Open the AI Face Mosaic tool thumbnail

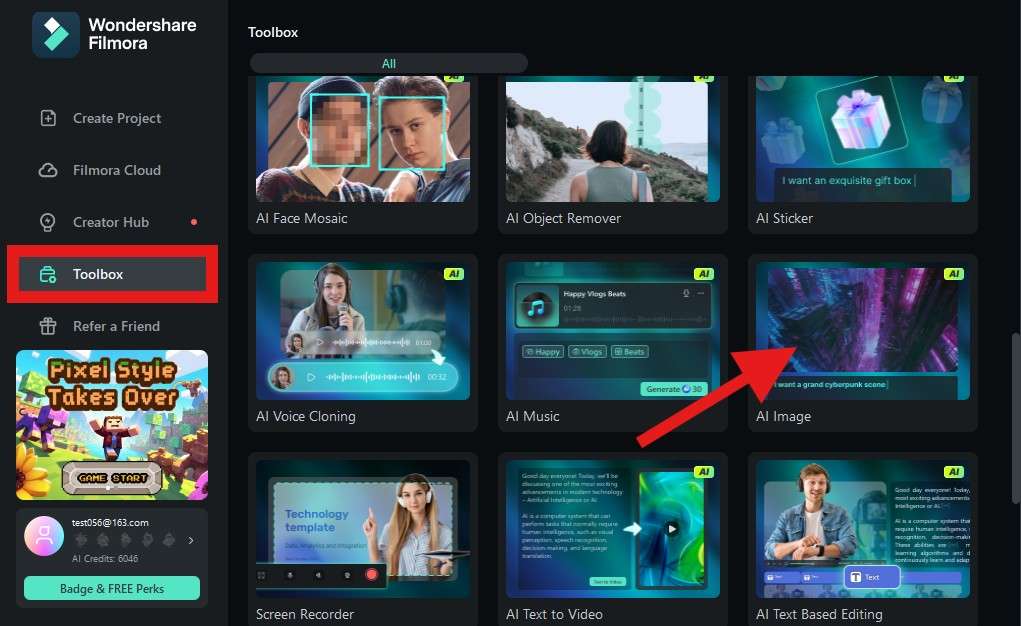pyautogui.click(x=363, y=139)
